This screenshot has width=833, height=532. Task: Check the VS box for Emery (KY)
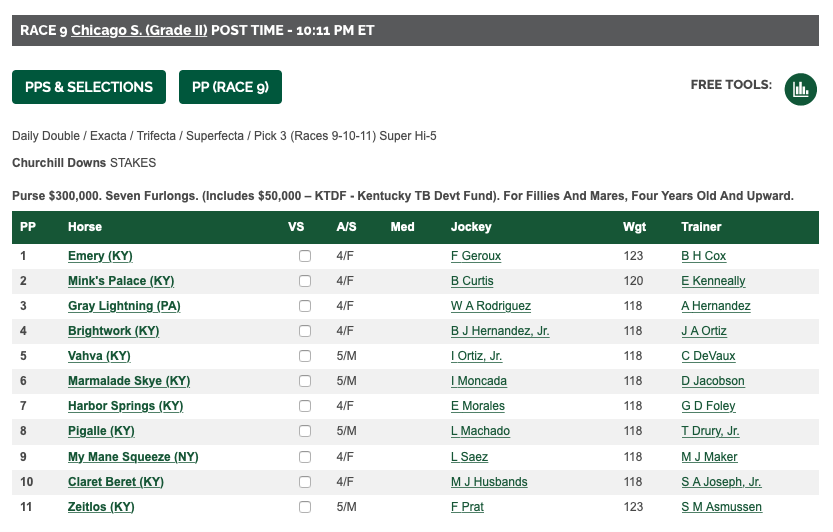305,256
